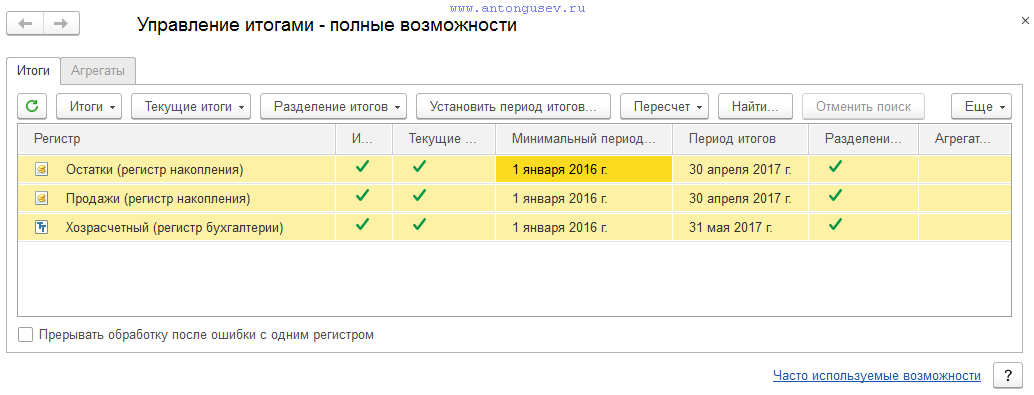
Task: Select Продажи (регистр накопления) row text
Action: coord(158,198)
